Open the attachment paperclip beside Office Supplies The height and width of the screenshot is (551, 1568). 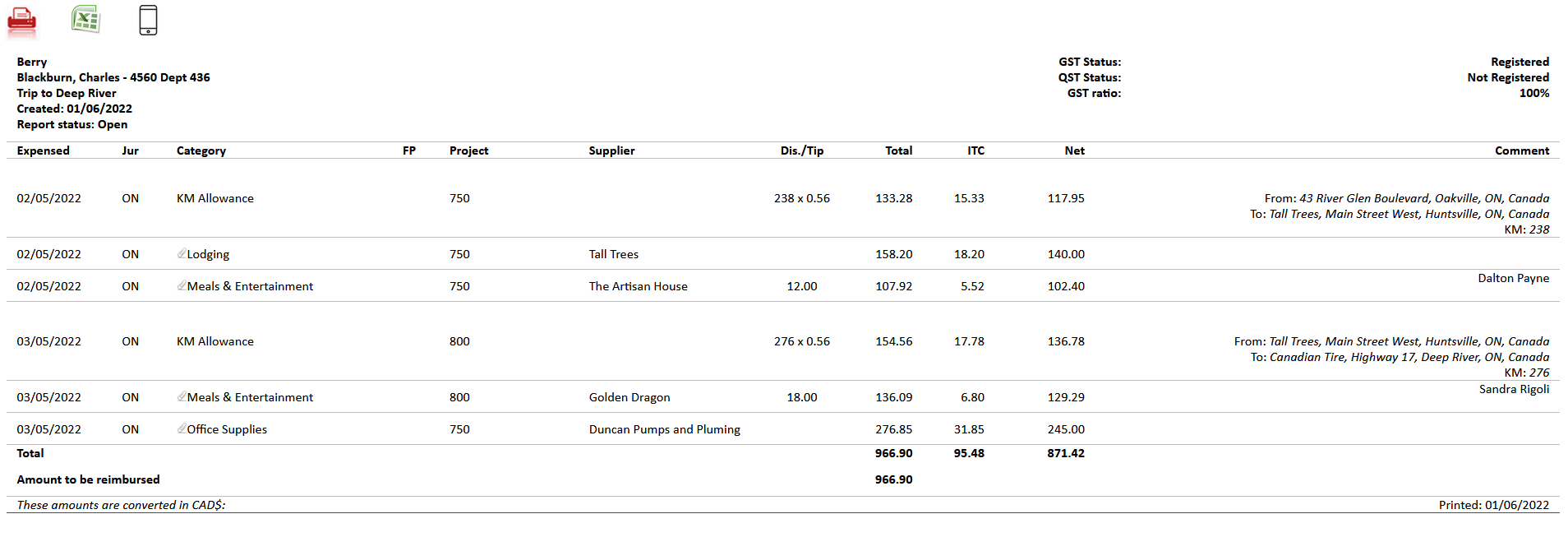(x=182, y=429)
